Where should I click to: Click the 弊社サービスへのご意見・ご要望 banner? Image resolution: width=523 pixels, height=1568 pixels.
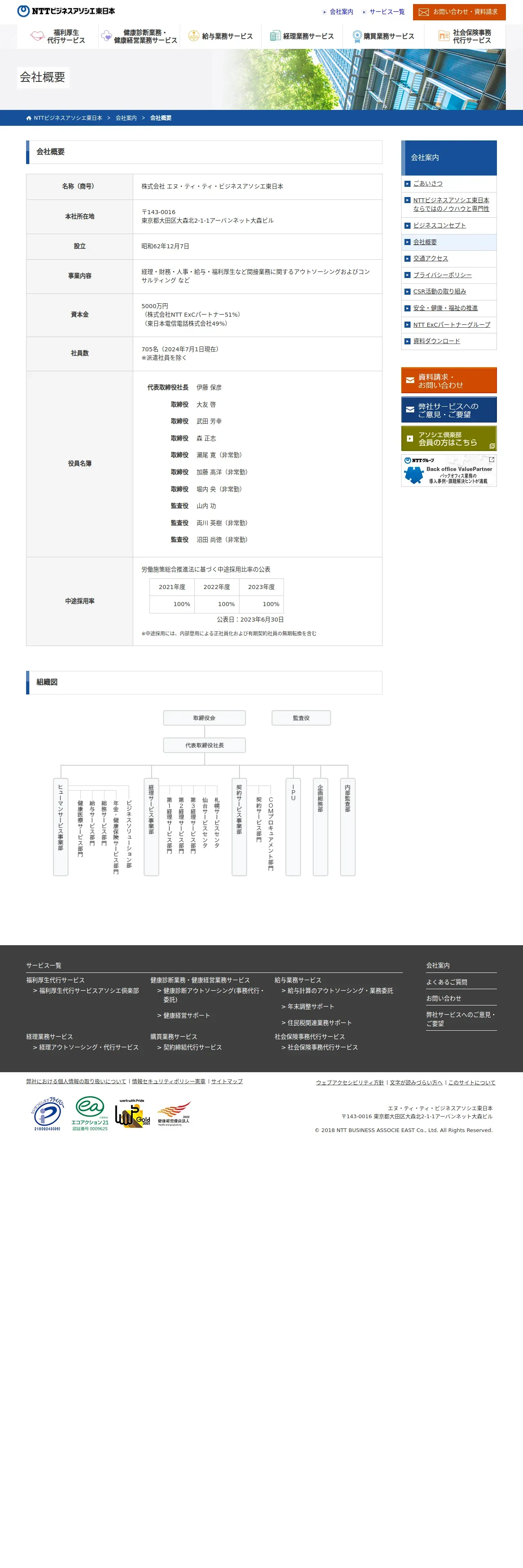coord(449,410)
